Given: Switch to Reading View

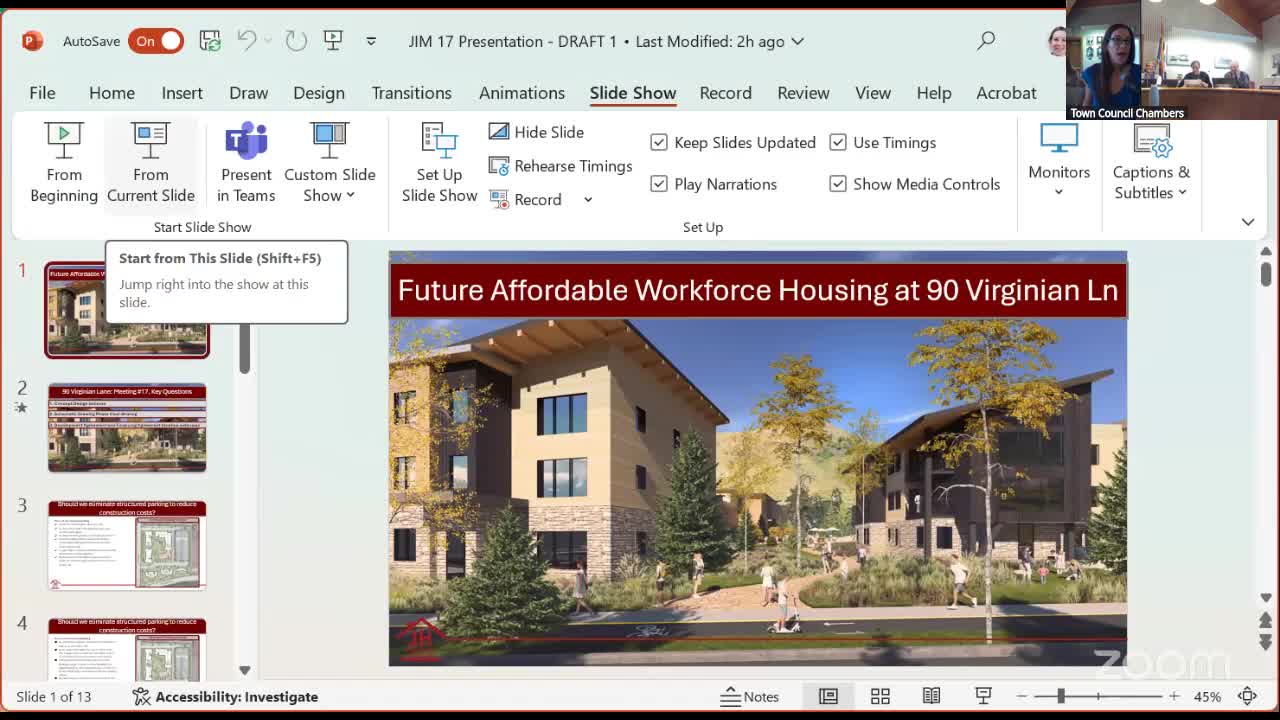Looking at the screenshot, I should 931,696.
